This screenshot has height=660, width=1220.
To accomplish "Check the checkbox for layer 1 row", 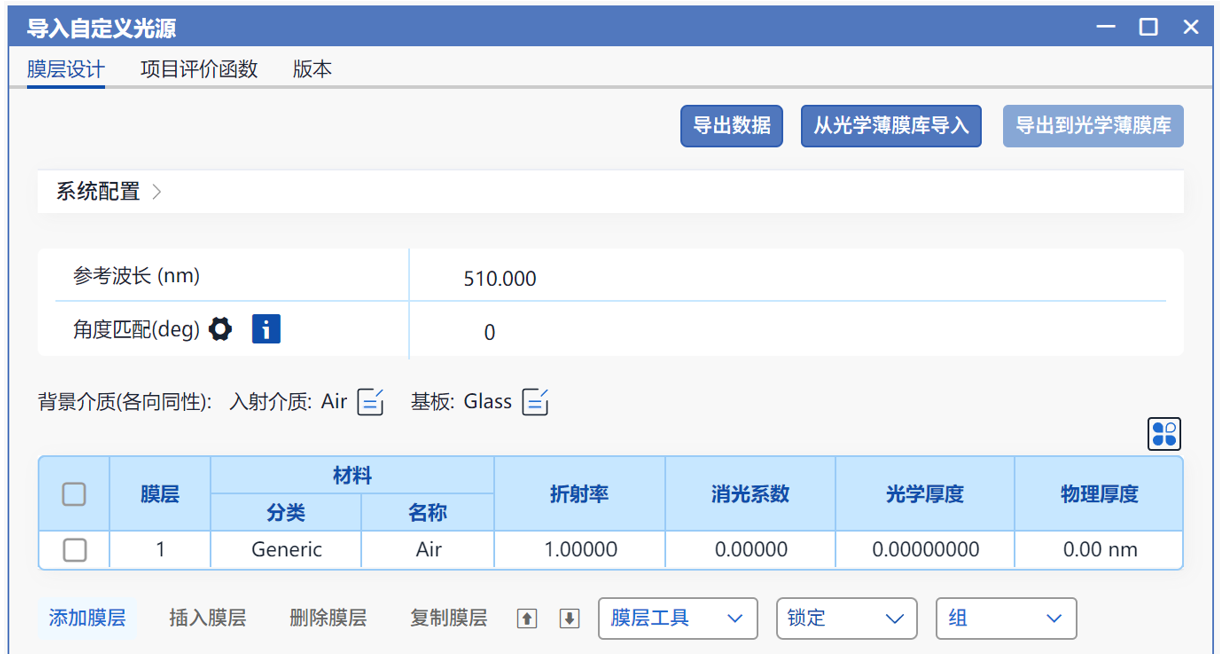I will click(x=74, y=550).
